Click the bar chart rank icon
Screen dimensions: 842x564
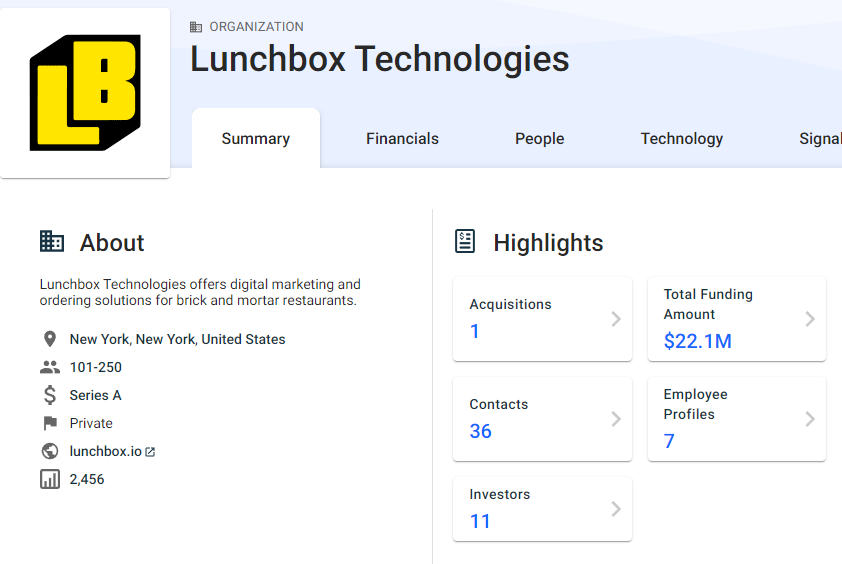pyautogui.click(x=50, y=479)
